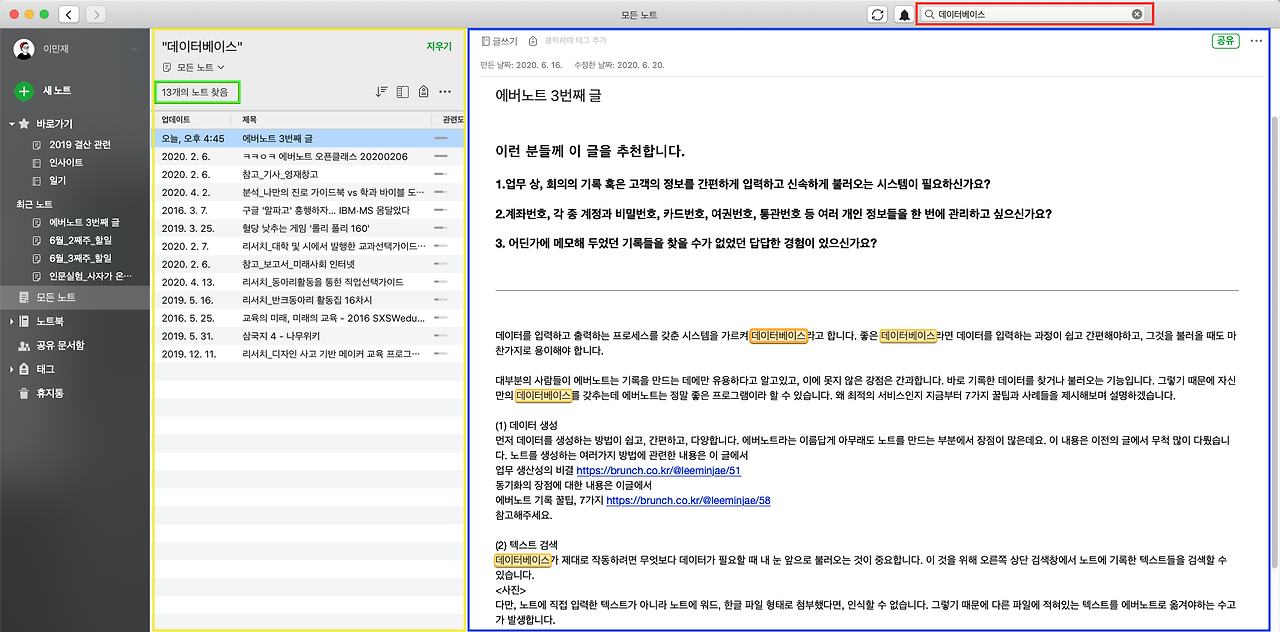Open the account dropdown chevron next to 이민재

(x=135, y=49)
